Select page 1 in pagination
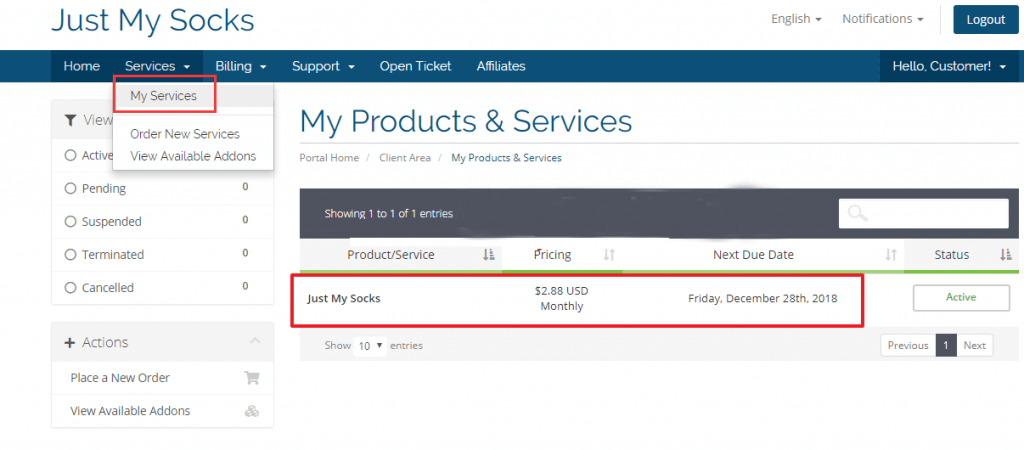This screenshot has height=450, width=1024. click(946, 346)
